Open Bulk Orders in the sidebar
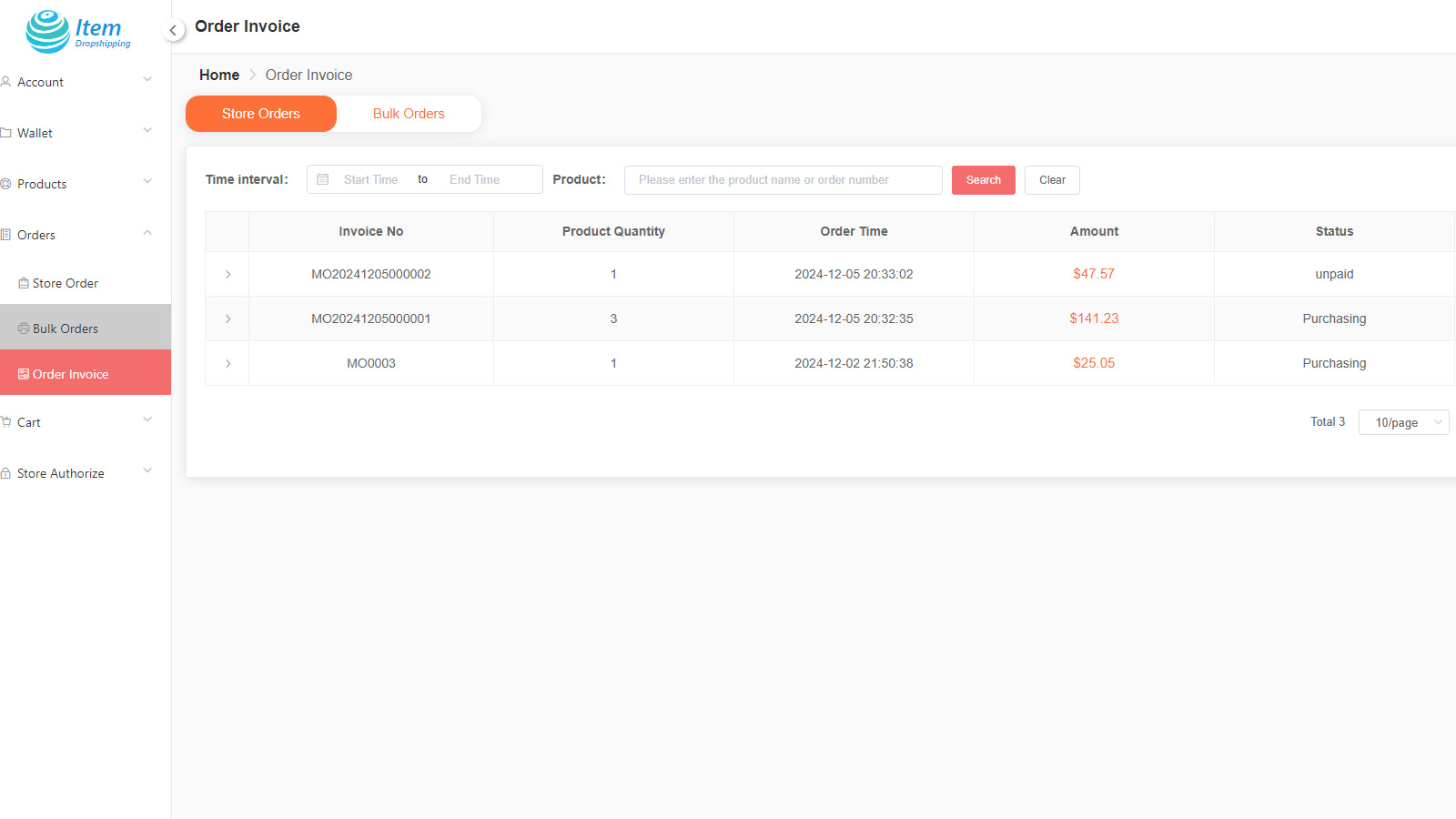Image resolution: width=1456 pixels, height=819 pixels. (x=86, y=329)
